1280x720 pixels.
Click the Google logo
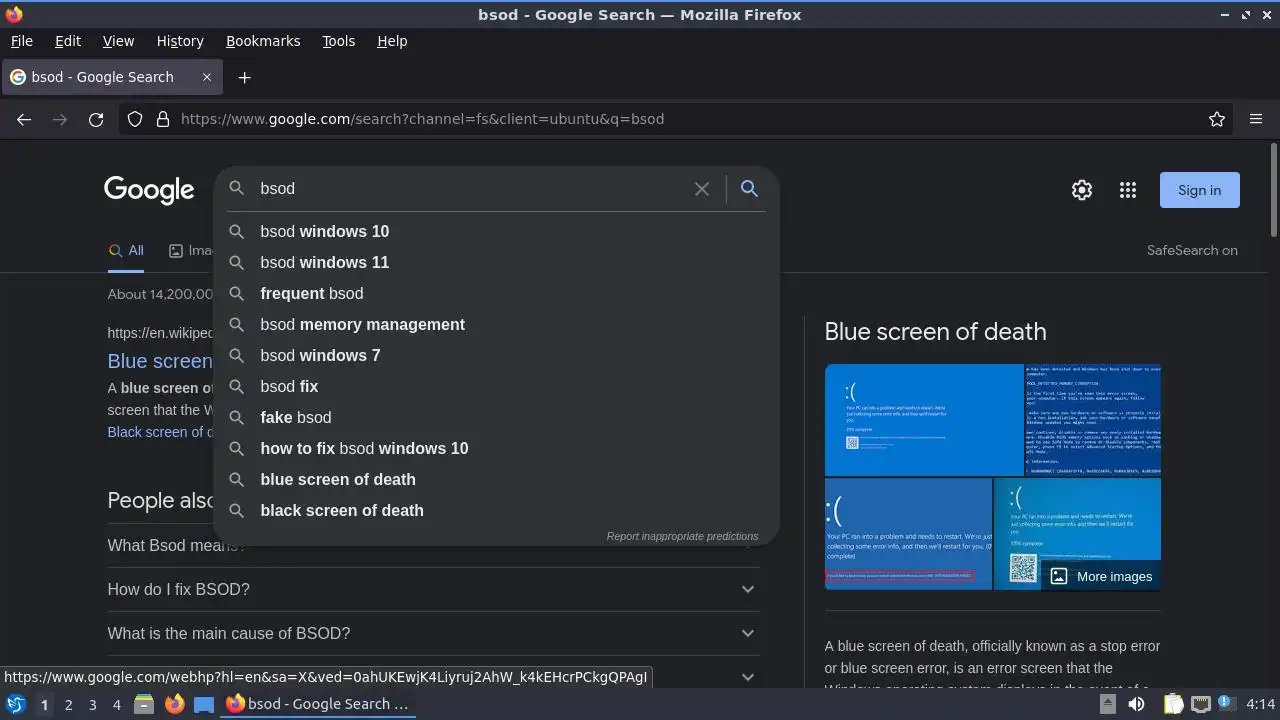tap(149, 190)
